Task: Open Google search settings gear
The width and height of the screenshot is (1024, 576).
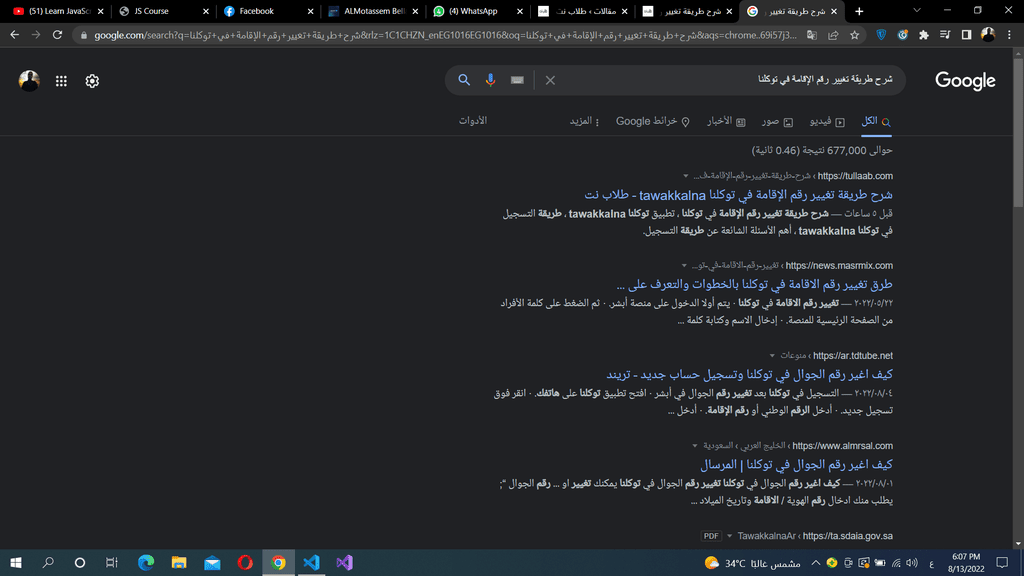Action: click(92, 81)
